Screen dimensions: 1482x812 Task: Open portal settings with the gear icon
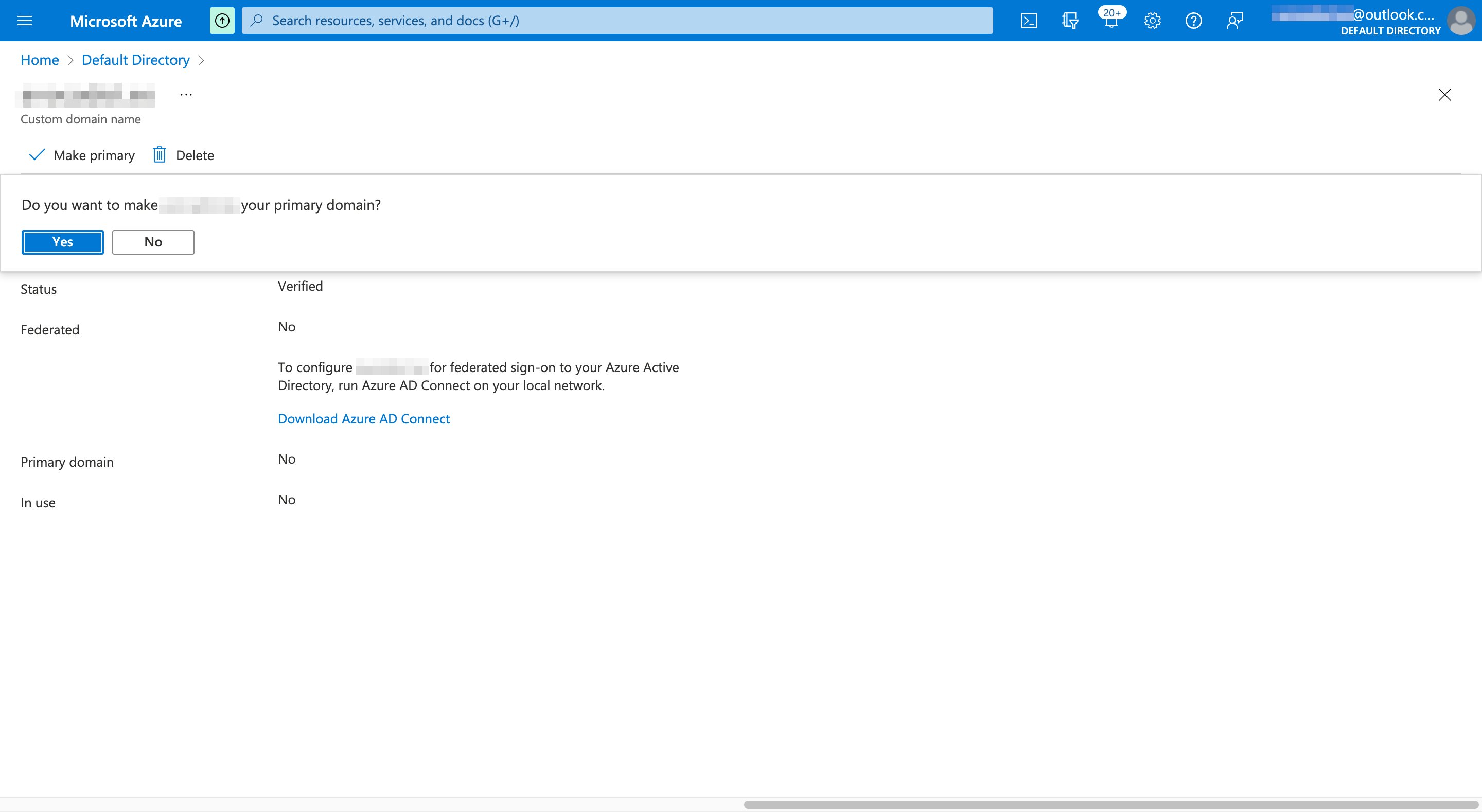pos(1152,20)
